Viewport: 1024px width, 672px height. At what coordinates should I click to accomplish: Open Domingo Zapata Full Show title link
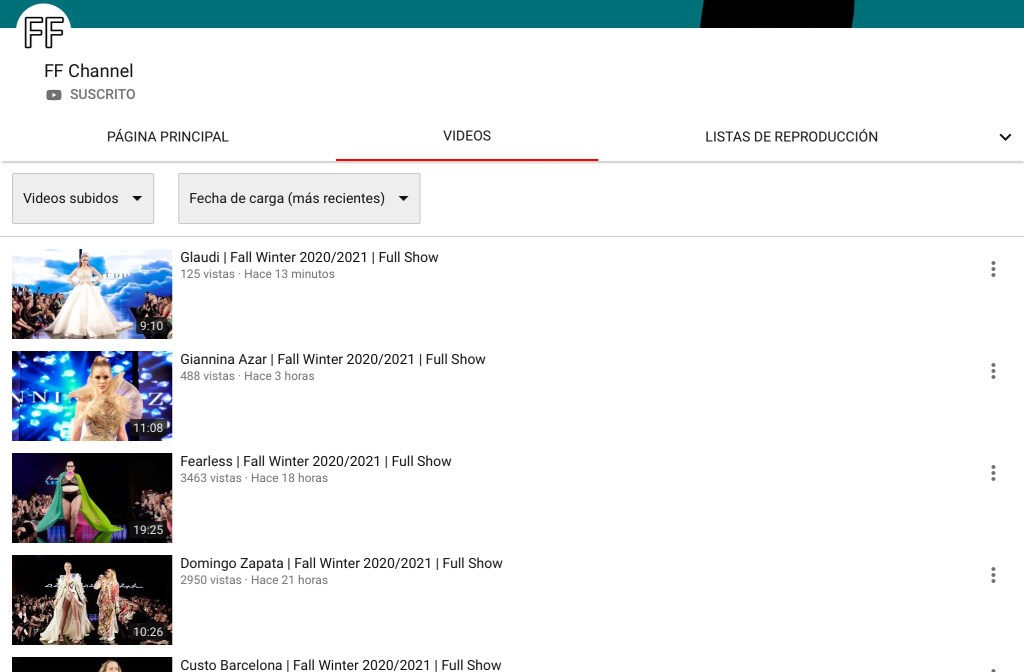tap(341, 563)
